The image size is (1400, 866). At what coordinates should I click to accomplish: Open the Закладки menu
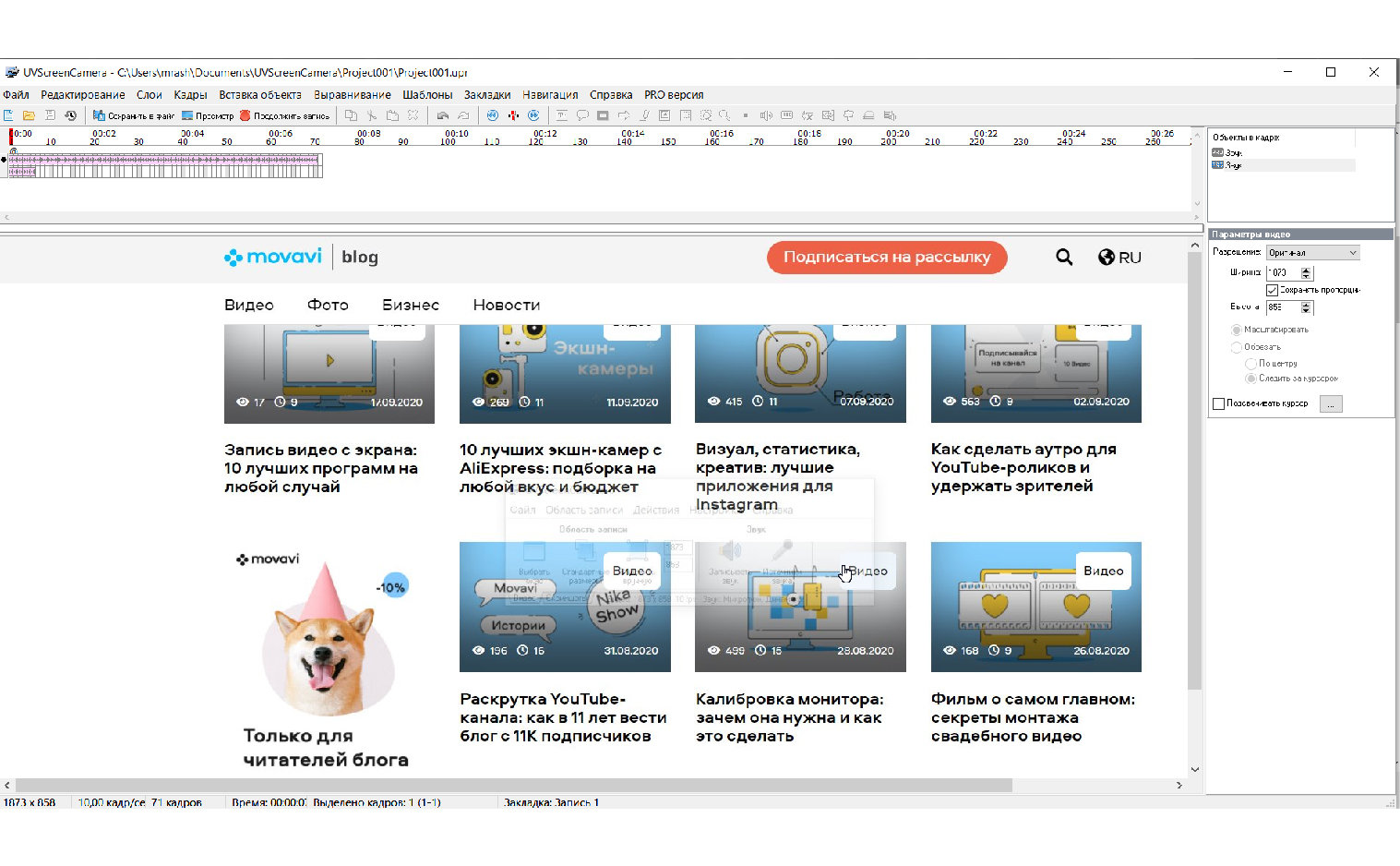click(x=486, y=95)
